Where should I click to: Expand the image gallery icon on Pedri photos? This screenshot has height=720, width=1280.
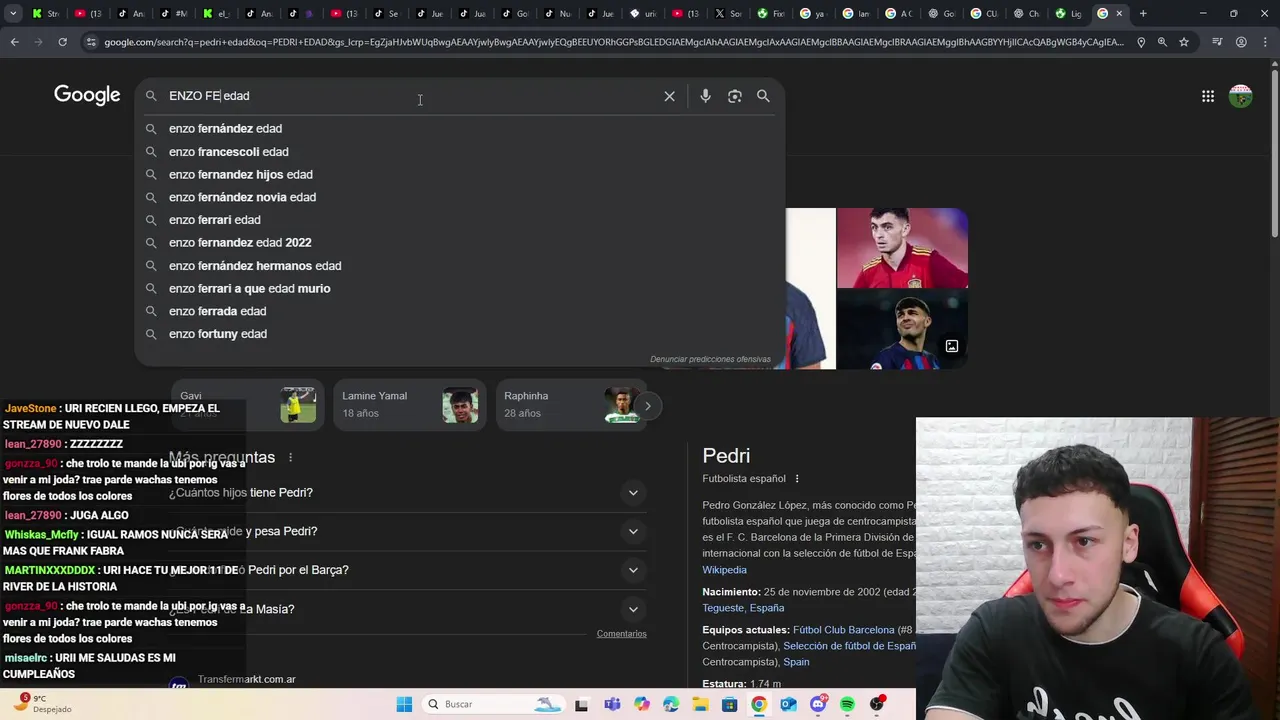952,346
